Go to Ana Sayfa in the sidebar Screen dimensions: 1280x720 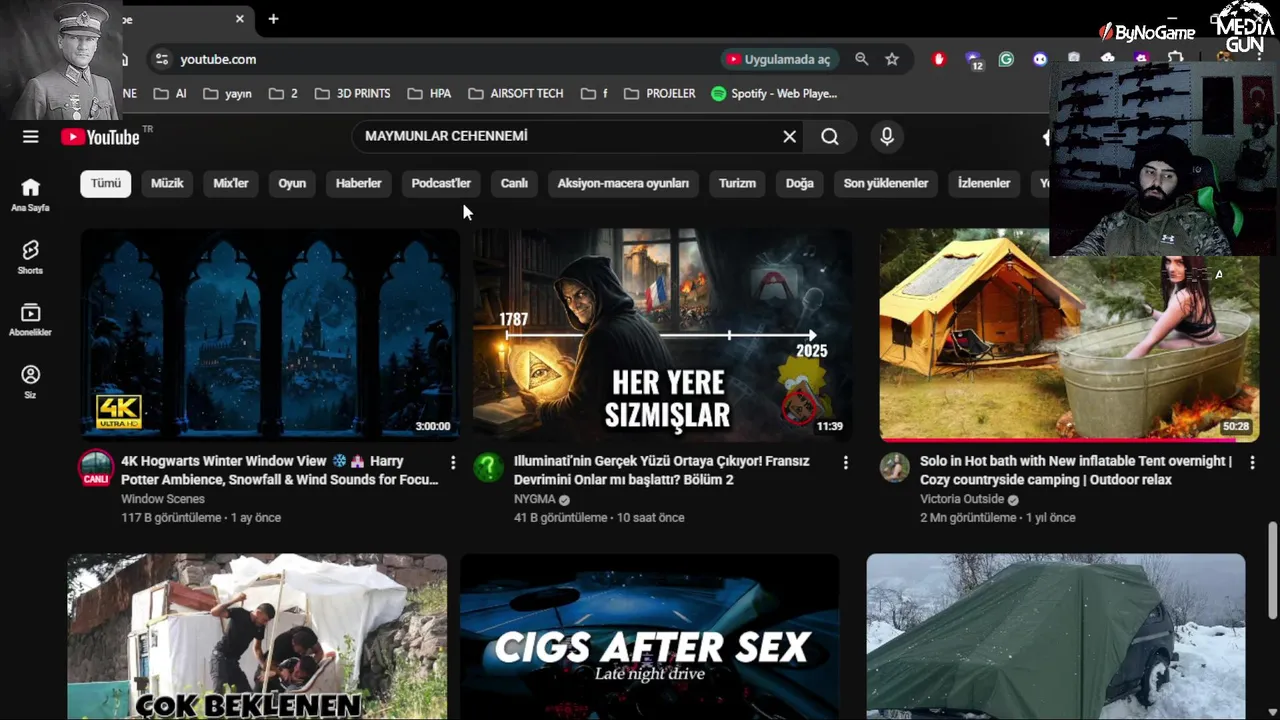coord(31,195)
